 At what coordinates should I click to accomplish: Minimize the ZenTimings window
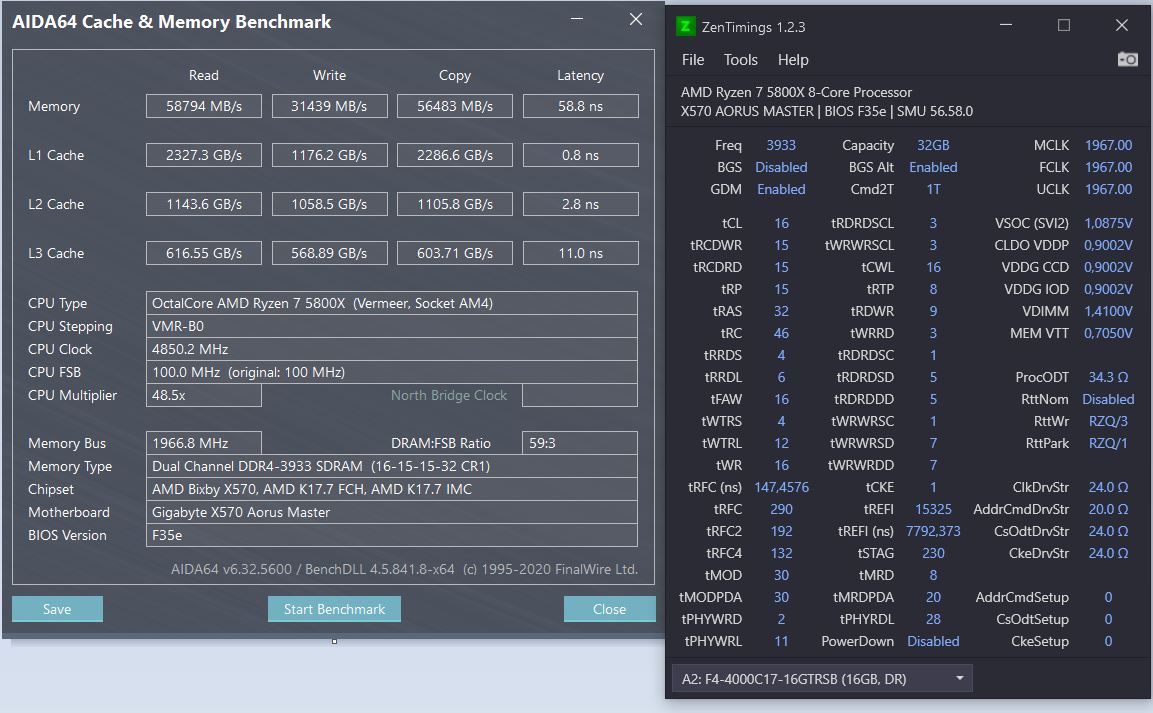click(1006, 26)
